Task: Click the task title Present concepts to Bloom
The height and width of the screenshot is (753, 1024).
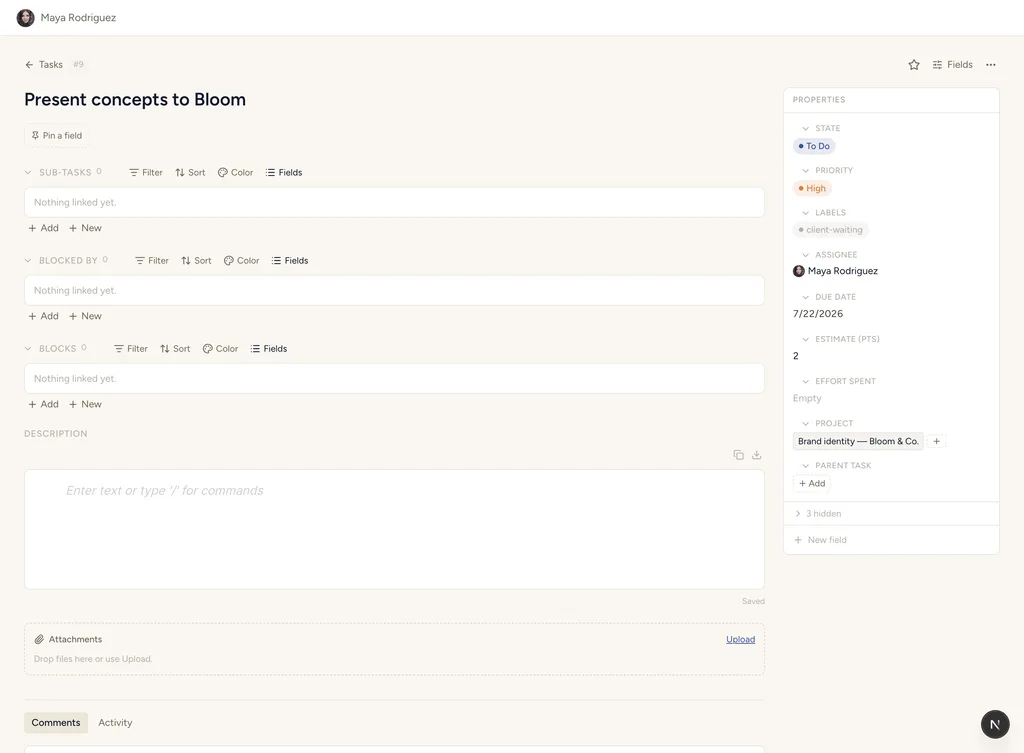Action: click(135, 99)
